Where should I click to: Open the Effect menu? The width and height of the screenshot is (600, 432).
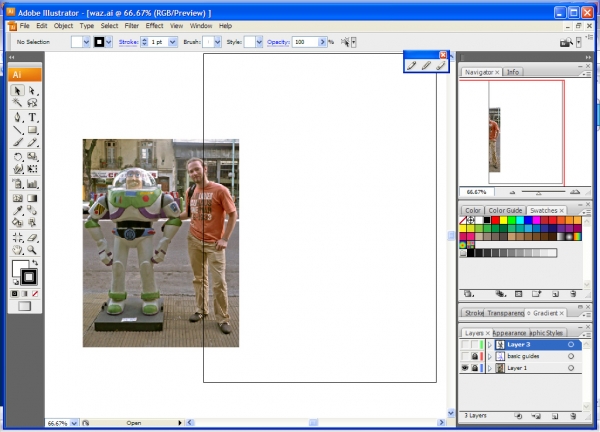[154, 26]
